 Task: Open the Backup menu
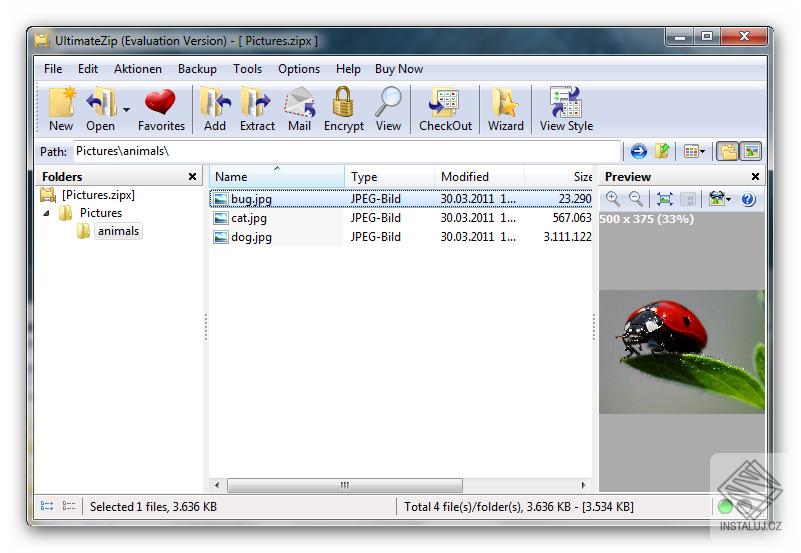197,69
